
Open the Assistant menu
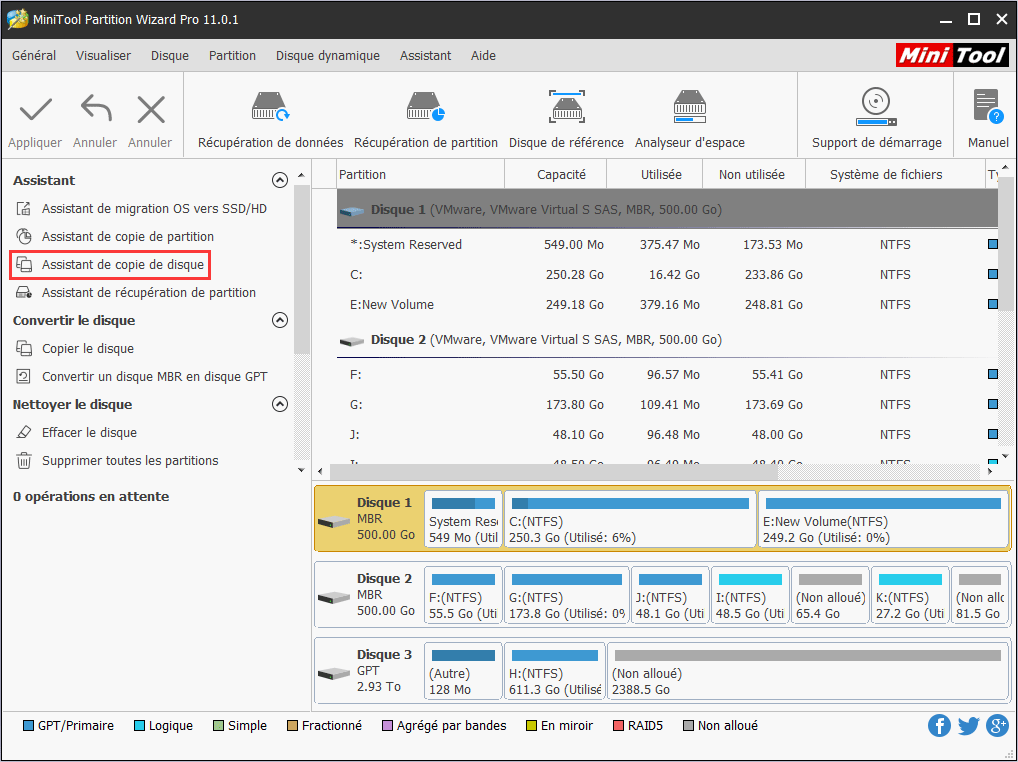coord(425,56)
